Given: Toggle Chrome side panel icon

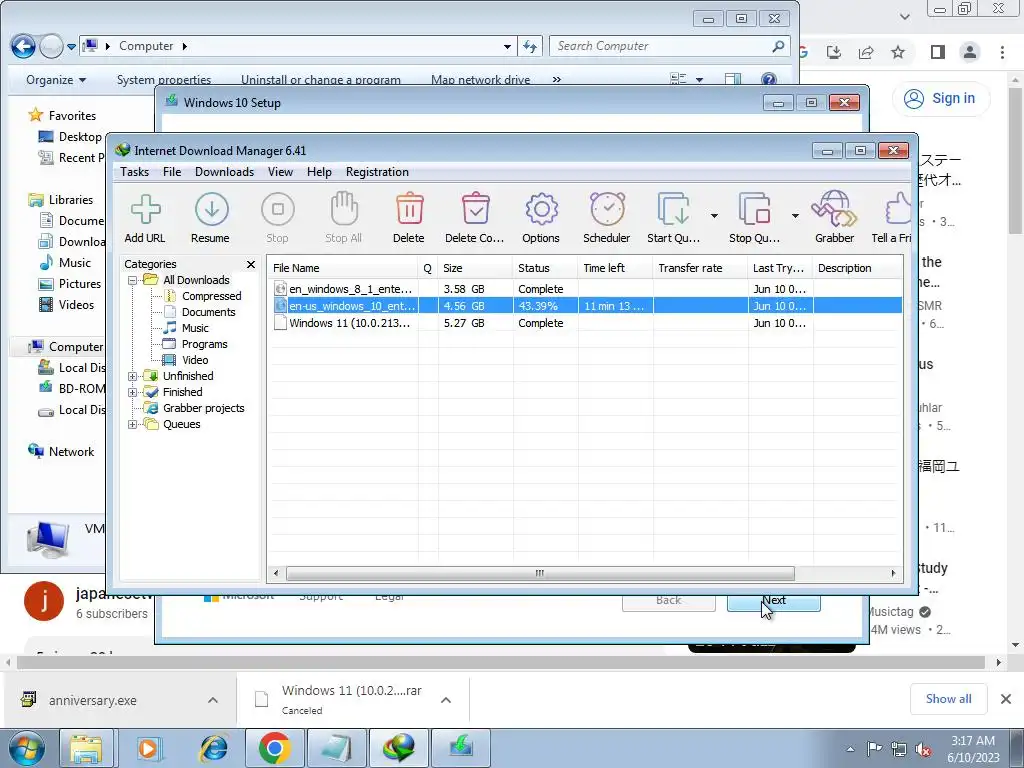Looking at the screenshot, I should point(938,52).
